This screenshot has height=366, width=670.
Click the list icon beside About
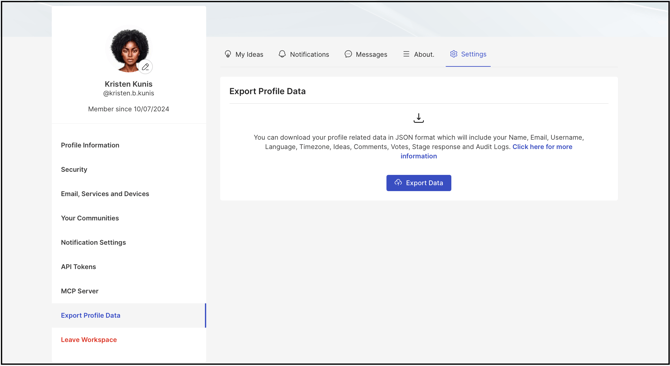406,54
